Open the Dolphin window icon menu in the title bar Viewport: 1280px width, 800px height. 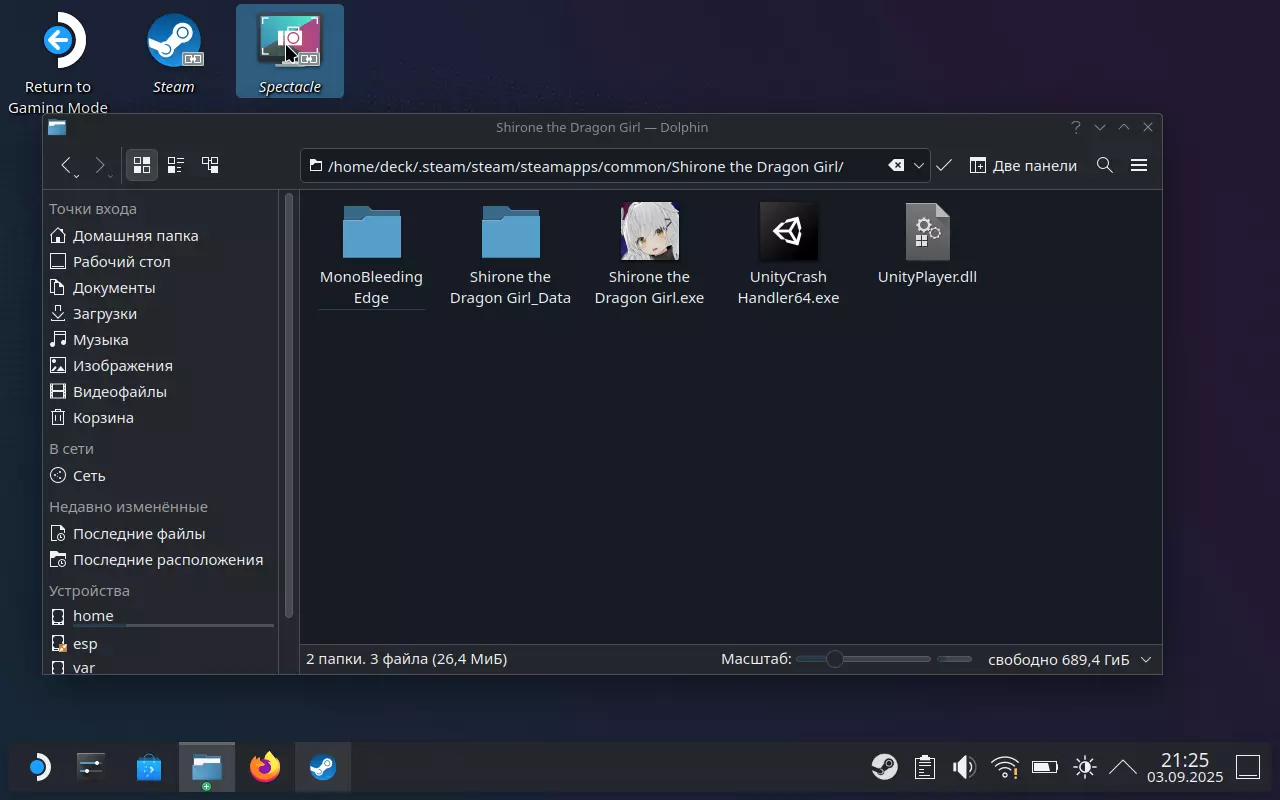pyautogui.click(x=57, y=127)
